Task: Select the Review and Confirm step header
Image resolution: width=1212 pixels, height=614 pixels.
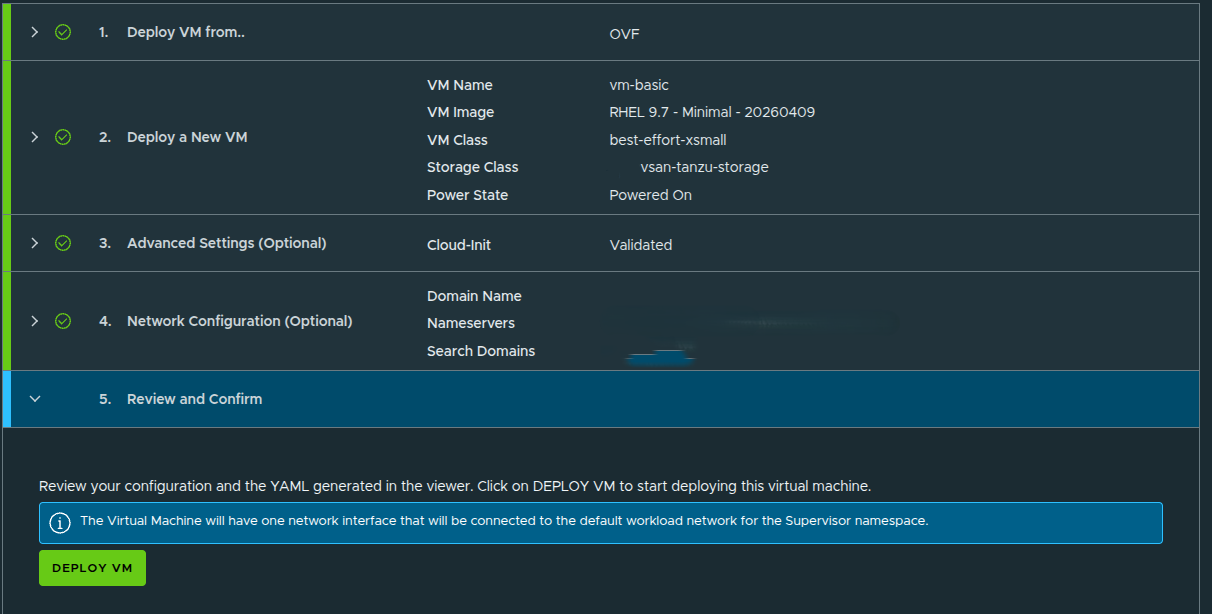Action: point(194,398)
